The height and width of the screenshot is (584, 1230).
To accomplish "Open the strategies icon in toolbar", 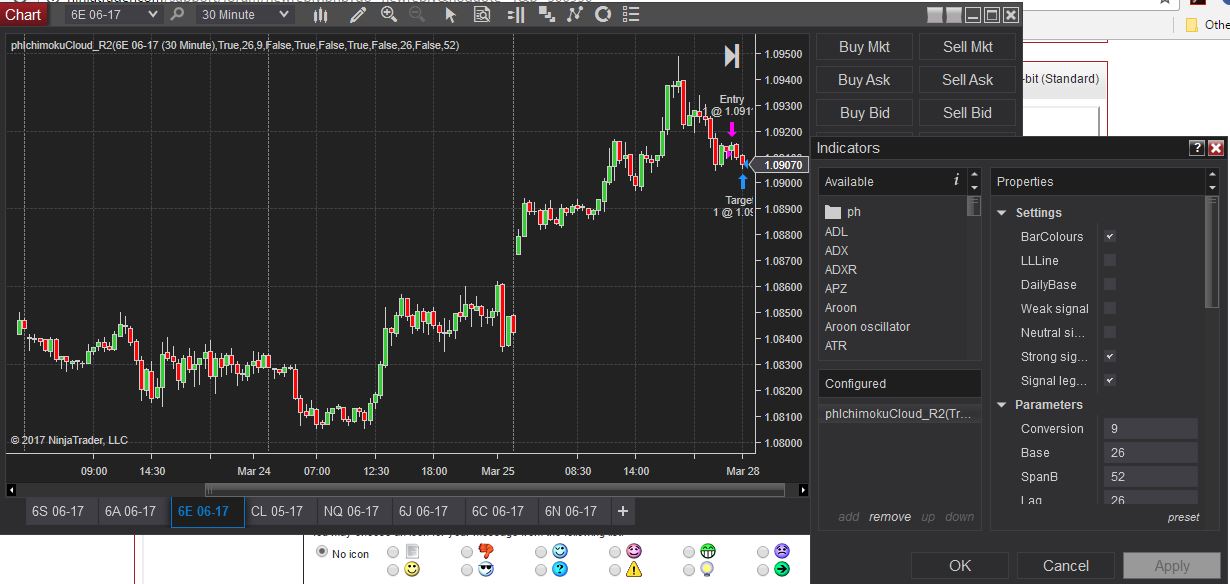I will pyautogui.click(x=574, y=15).
